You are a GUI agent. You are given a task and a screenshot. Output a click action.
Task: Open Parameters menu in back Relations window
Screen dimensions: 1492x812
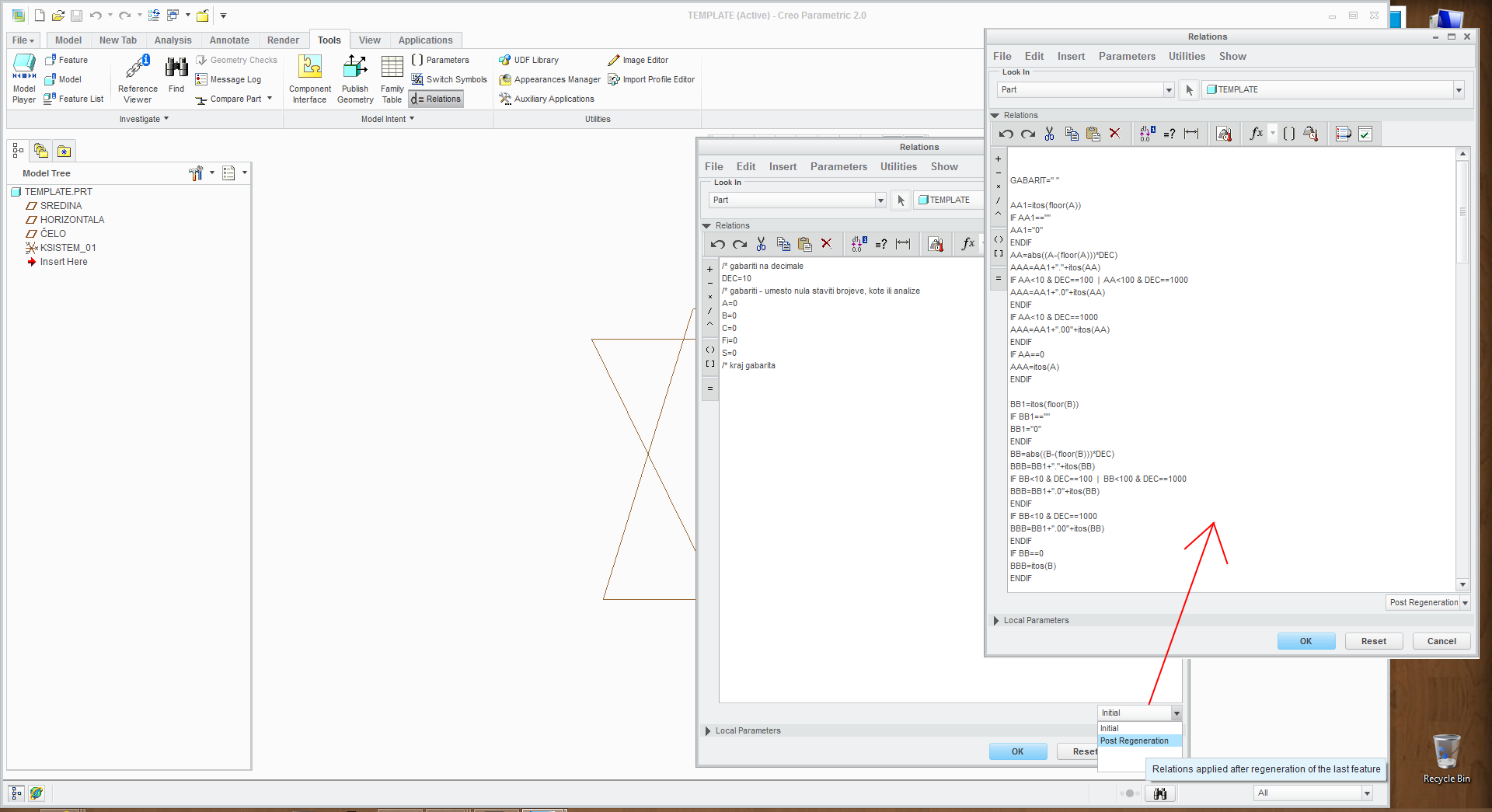pos(838,166)
